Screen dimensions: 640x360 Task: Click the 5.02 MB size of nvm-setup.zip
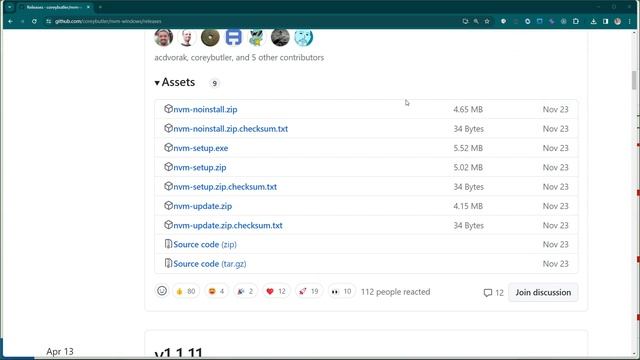(468, 167)
